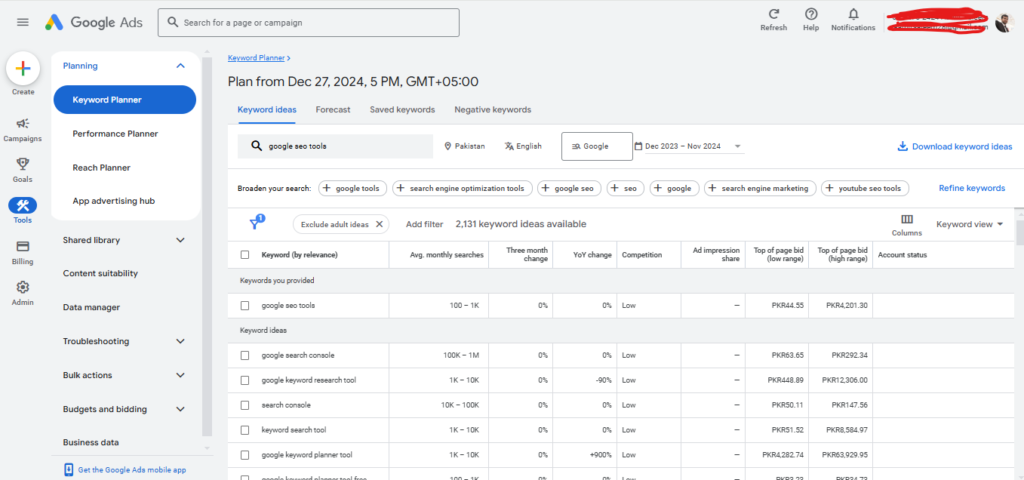Tick the 'google seo tools' row checkbox

[245, 305]
